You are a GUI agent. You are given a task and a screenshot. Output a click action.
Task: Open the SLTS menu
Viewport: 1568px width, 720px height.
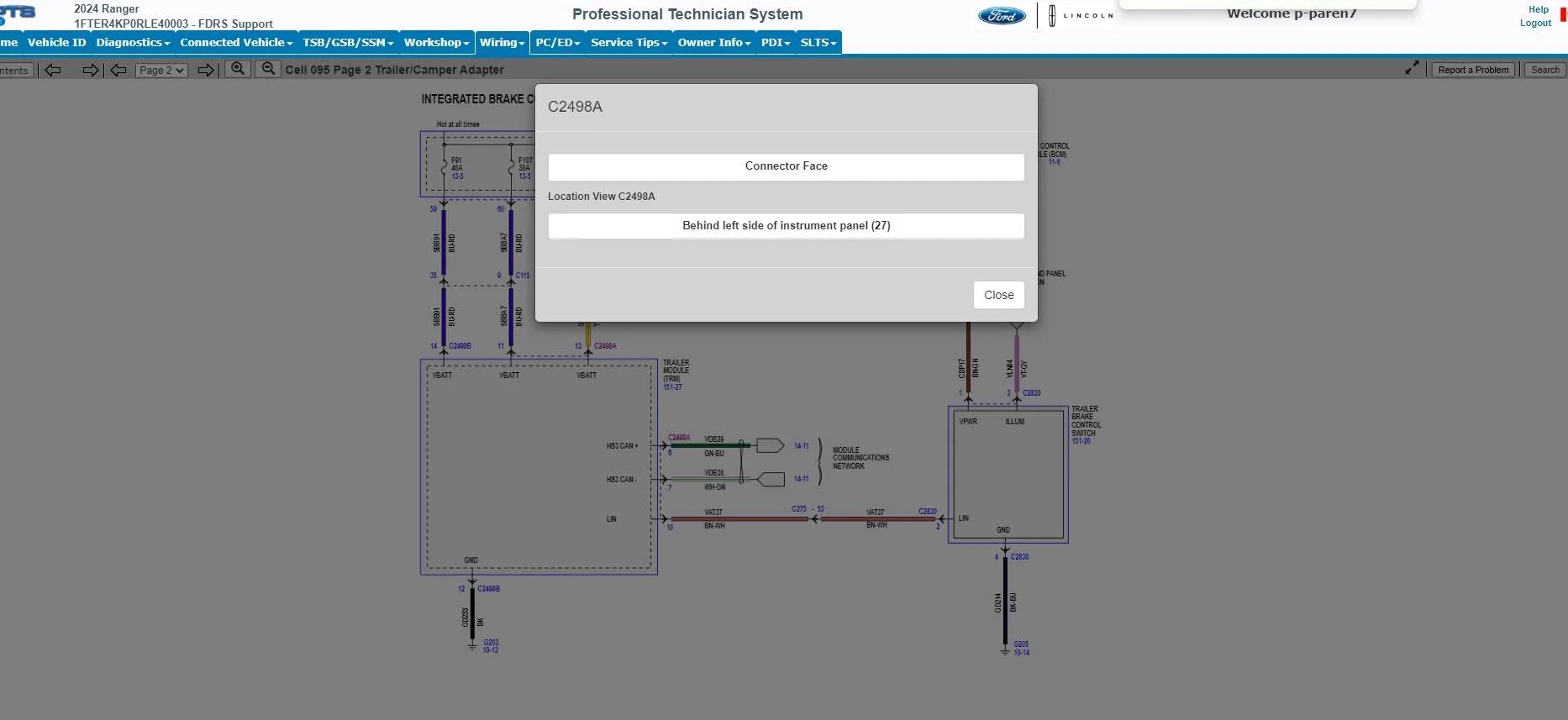818,42
